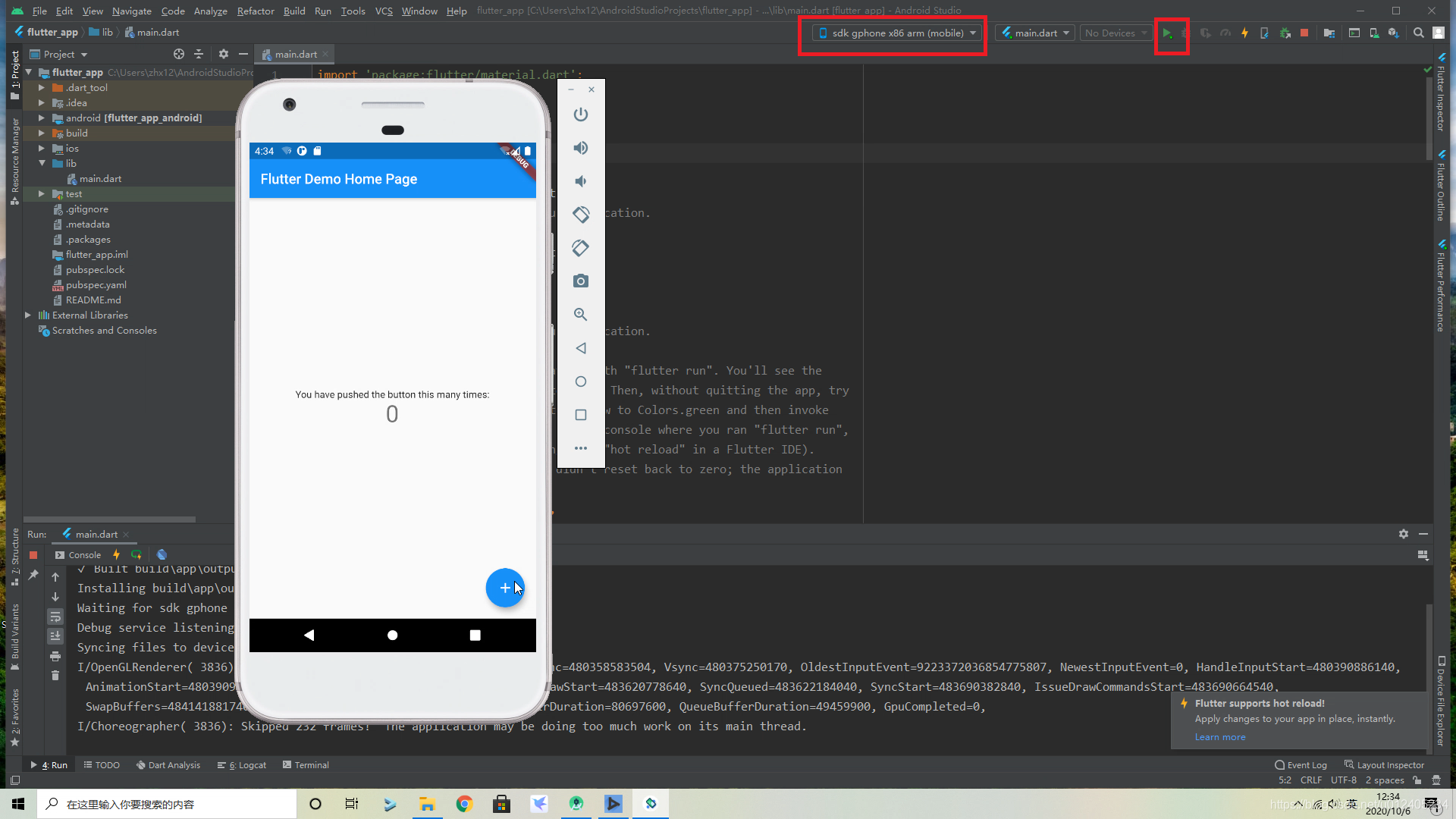Click the emulator side panel Home circle
The height and width of the screenshot is (819, 1456).
(581, 381)
